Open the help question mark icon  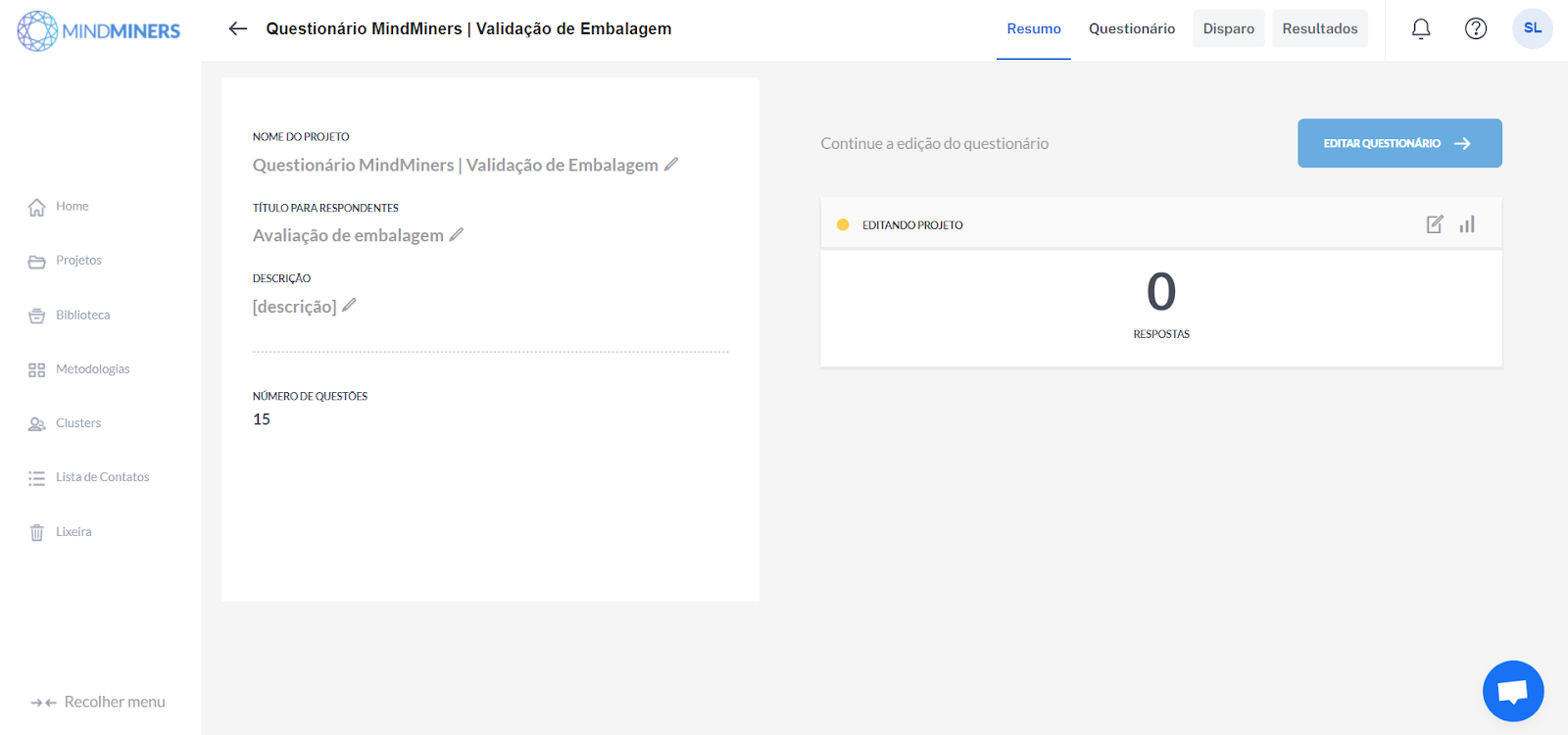[1476, 28]
